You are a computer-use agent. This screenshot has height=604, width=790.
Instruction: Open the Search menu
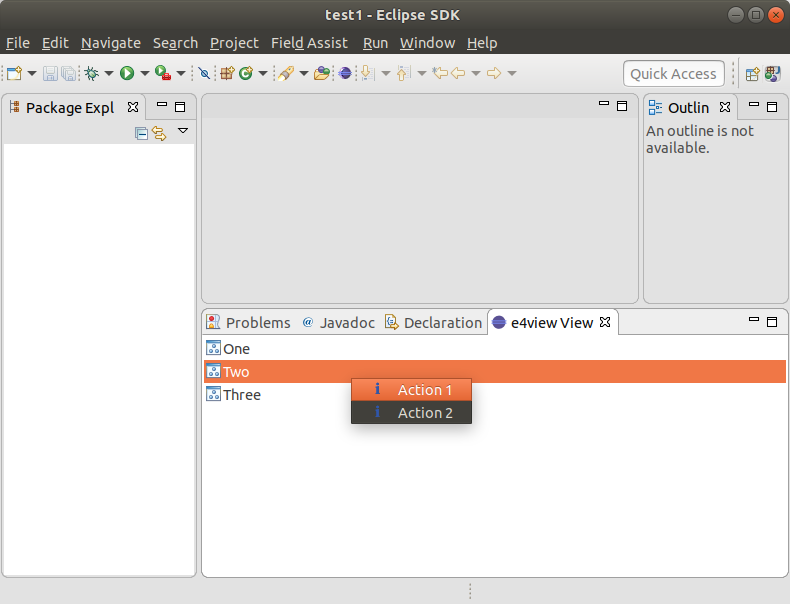pyautogui.click(x=175, y=43)
